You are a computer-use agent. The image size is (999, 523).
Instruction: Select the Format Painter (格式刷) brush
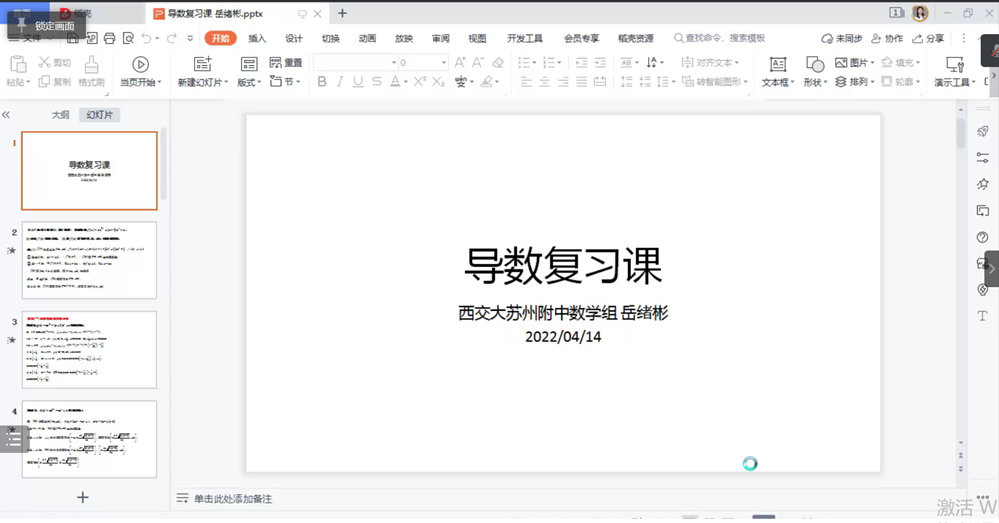[x=91, y=71]
